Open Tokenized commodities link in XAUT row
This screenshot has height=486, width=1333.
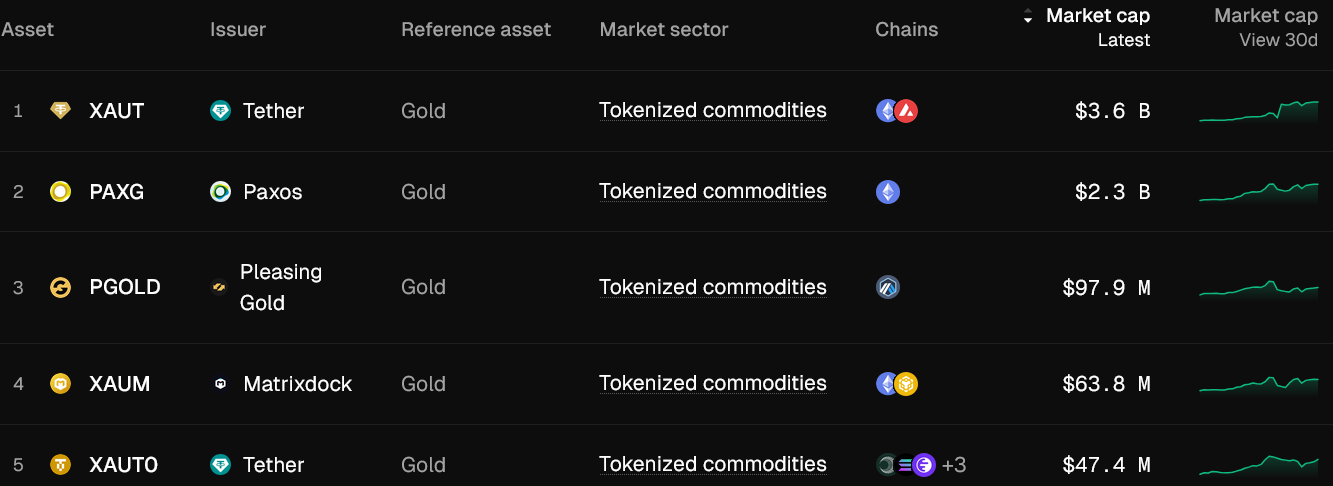(x=713, y=111)
